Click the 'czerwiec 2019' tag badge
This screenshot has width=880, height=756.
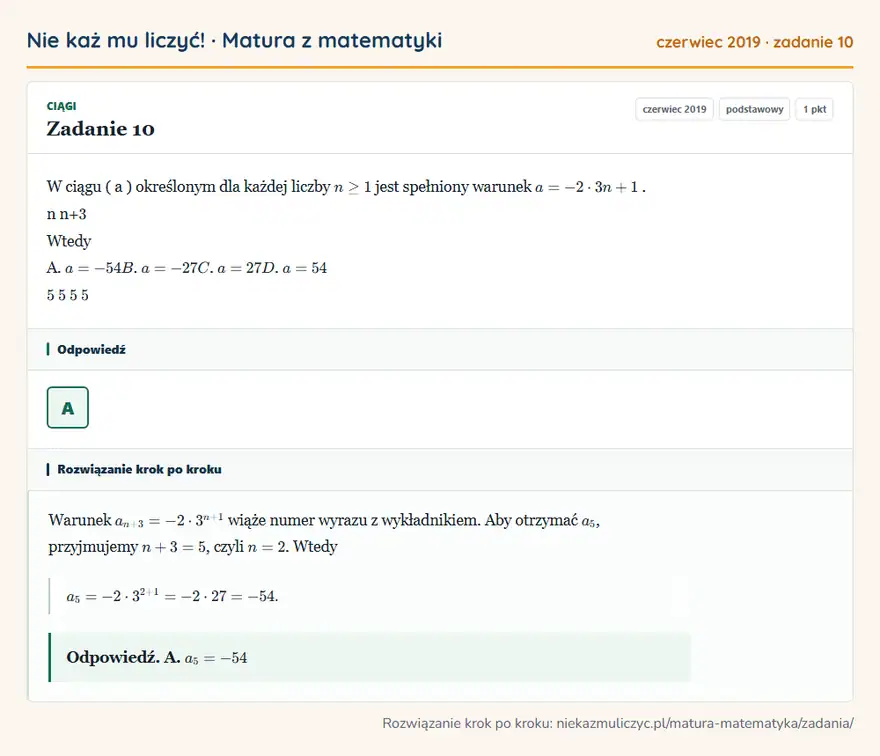click(674, 109)
